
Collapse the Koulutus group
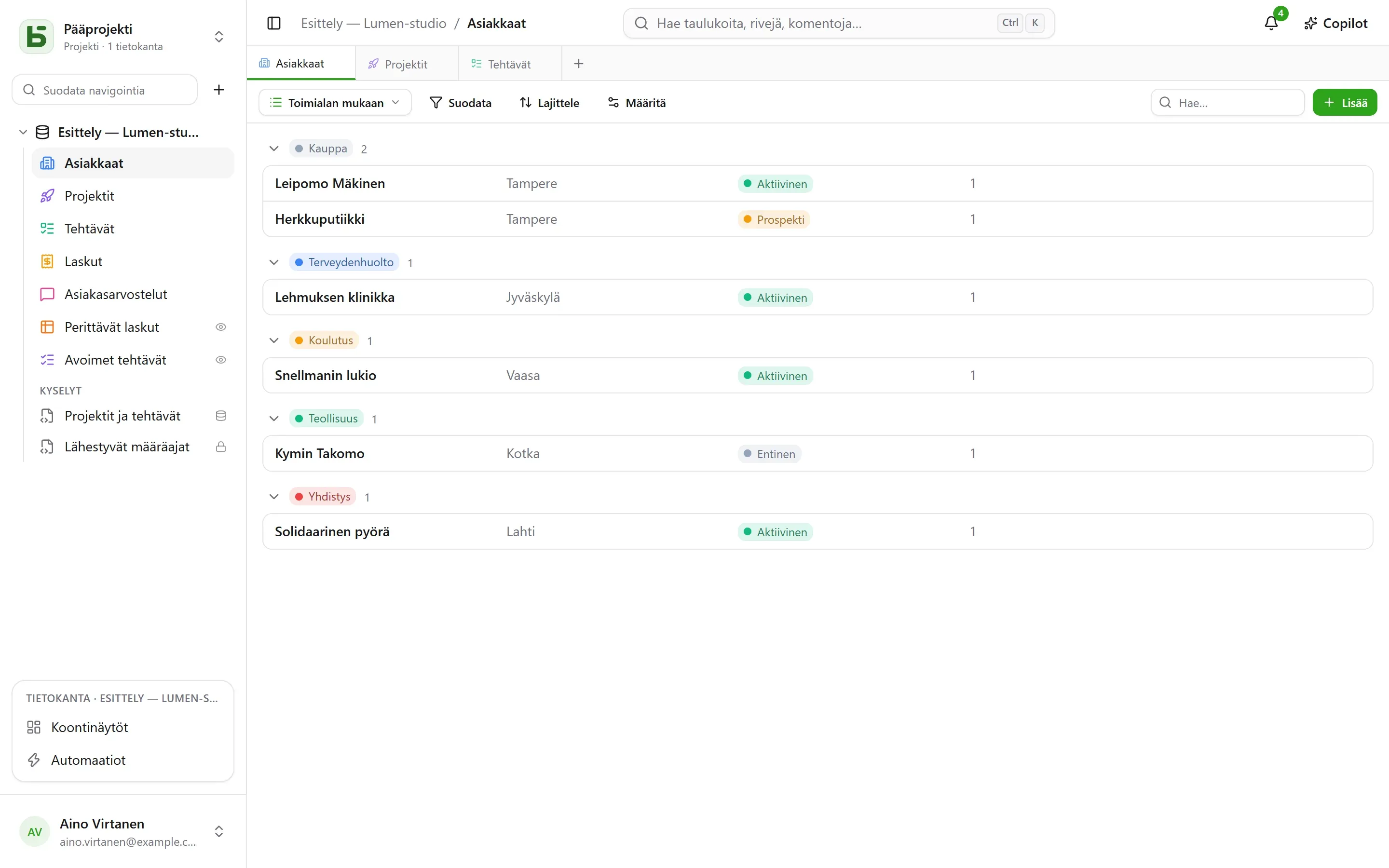click(274, 340)
